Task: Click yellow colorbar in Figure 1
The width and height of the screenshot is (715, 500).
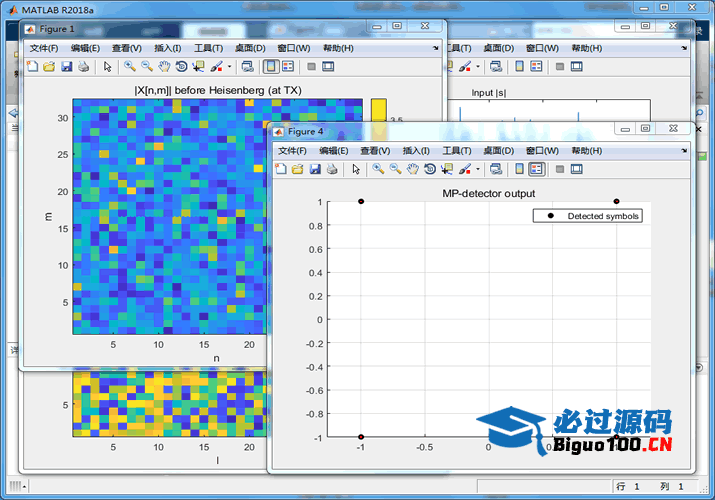Action: click(378, 109)
